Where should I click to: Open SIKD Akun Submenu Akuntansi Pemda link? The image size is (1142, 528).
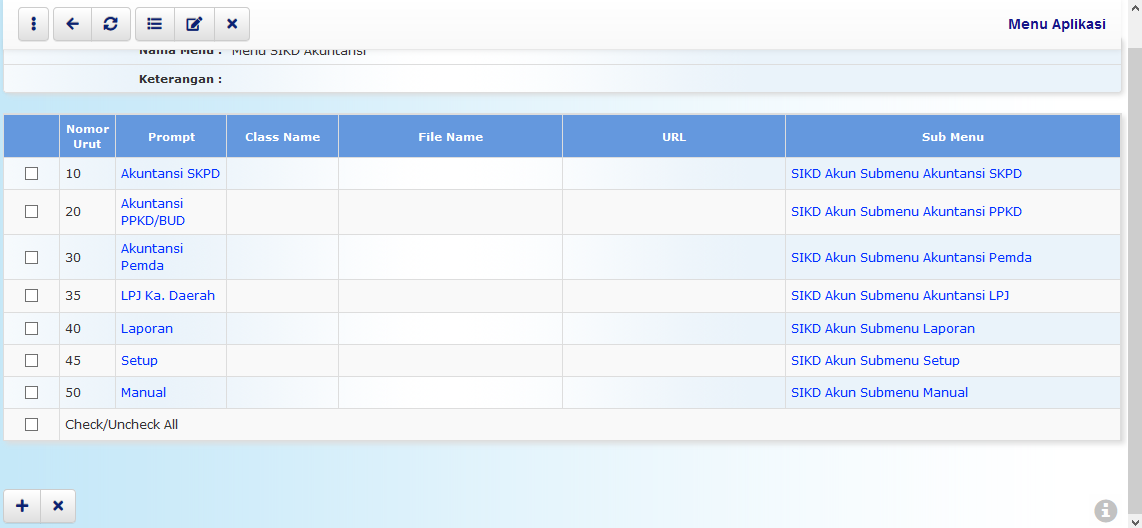coord(911,257)
